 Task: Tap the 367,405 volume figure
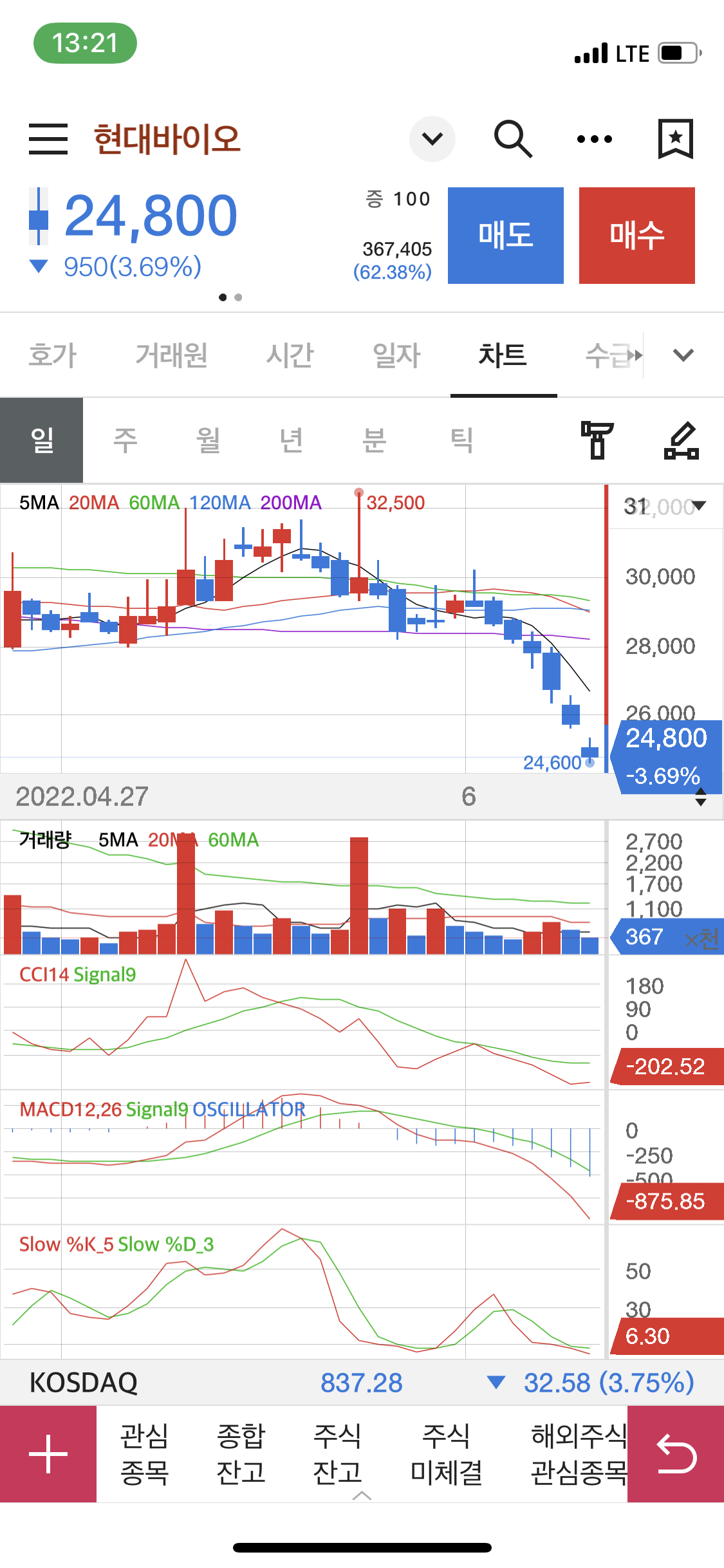coord(397,249)
